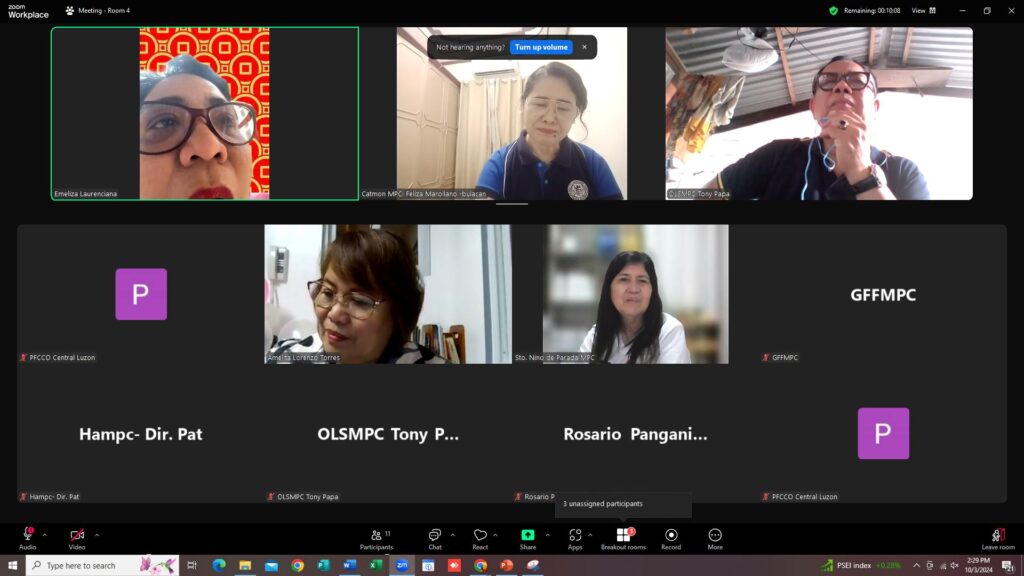1024x576 pixels.
Task: Select Tony Papa's video tile
Action: [819, 114]
